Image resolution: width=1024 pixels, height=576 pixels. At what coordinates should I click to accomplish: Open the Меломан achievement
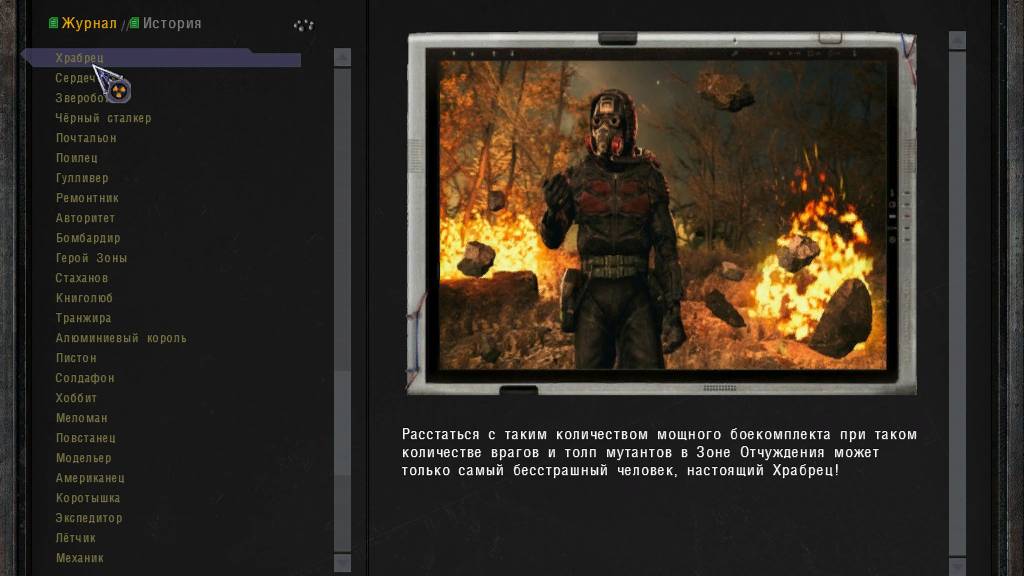click(82, 418)
